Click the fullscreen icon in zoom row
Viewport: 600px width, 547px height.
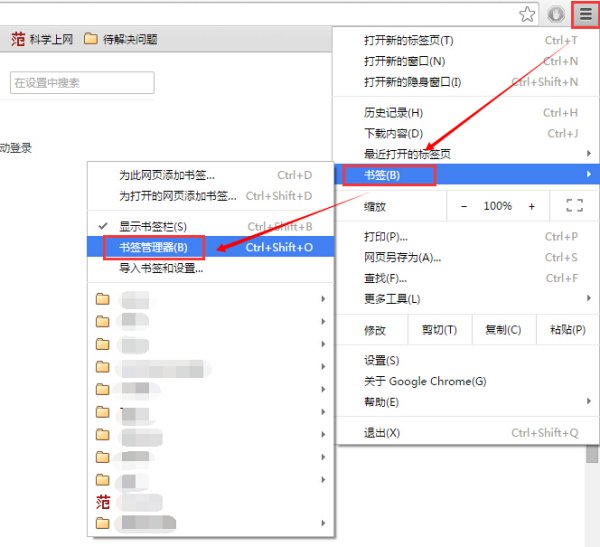[574, 206]
